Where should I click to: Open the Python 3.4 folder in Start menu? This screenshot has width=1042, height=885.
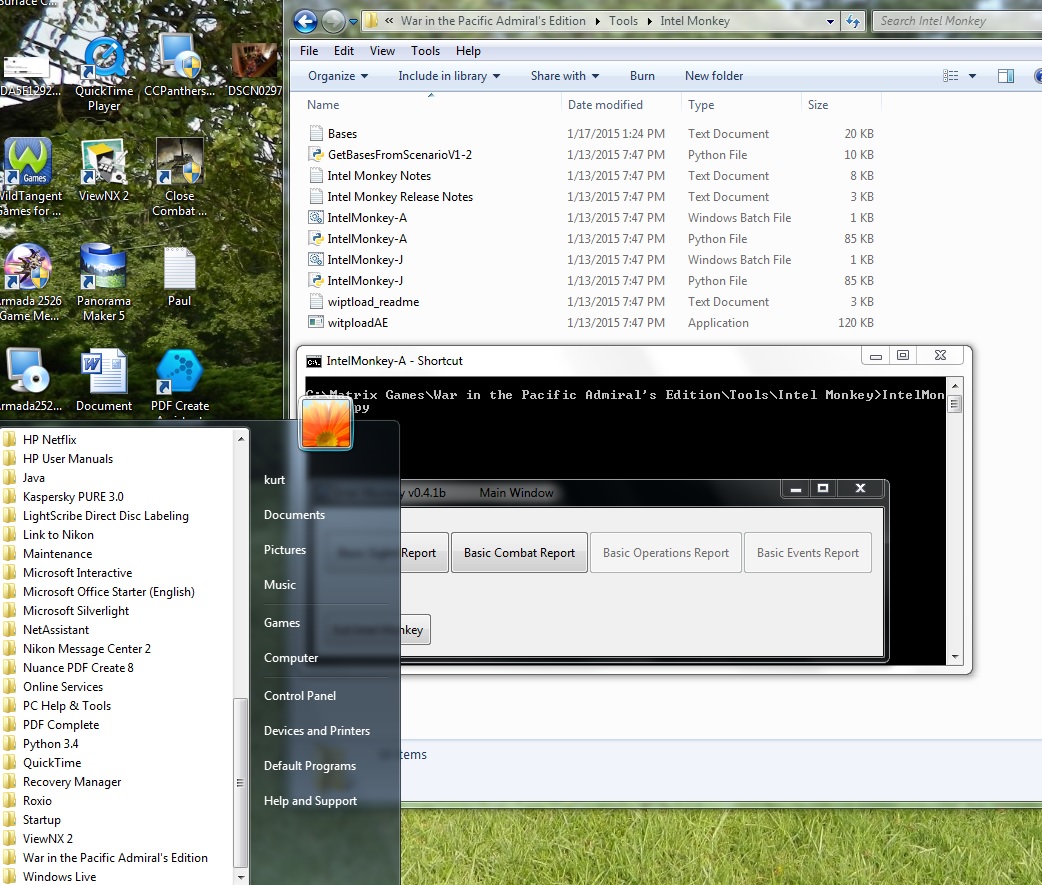pos(51,743)
